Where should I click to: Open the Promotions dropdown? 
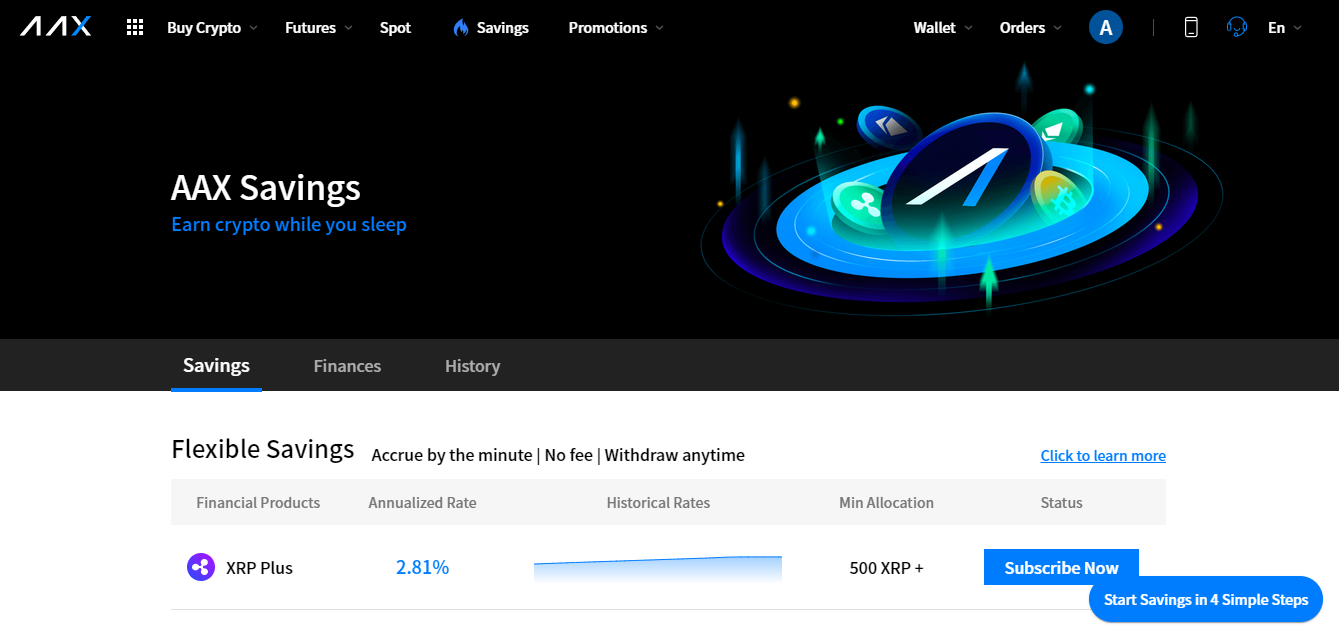click(615, 28)
